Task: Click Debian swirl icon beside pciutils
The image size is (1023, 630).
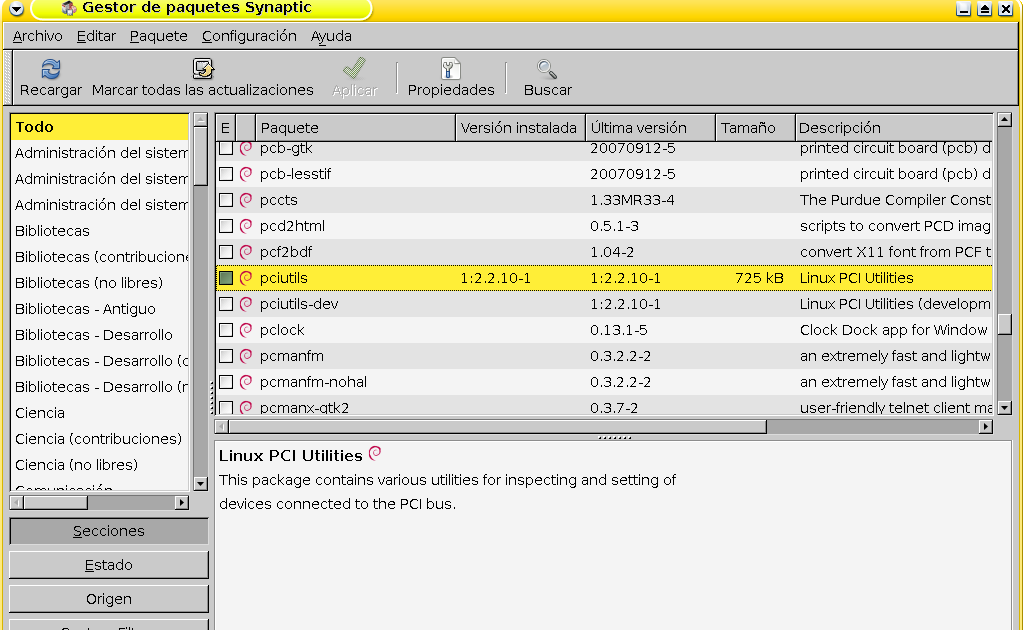Action: pos(246,278)
